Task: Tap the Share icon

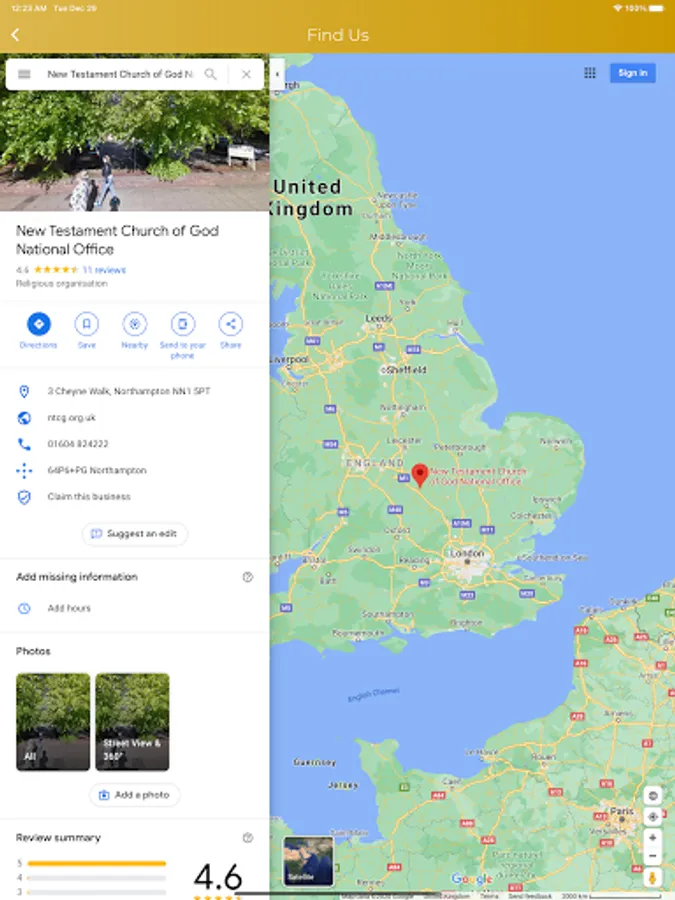Action: pyautogui.click(x=231, y=324)
